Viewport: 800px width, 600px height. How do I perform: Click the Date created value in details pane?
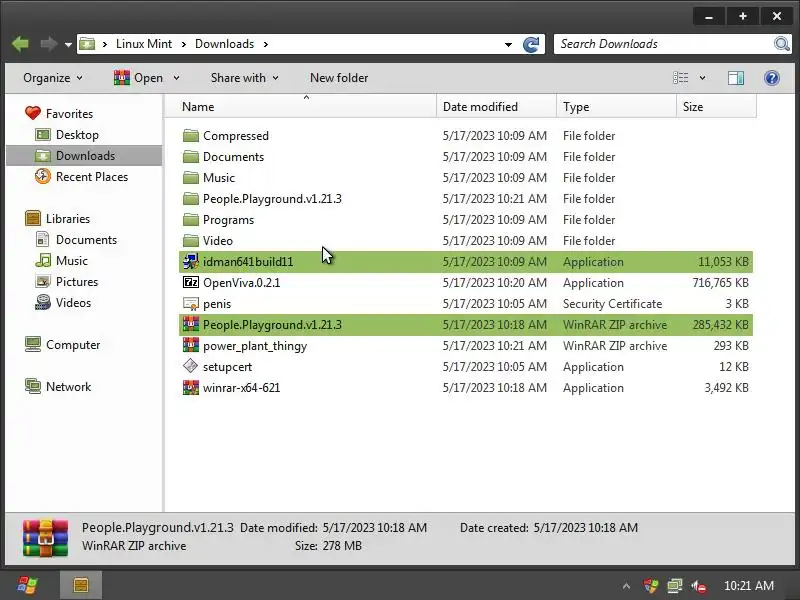click(586, 528)
